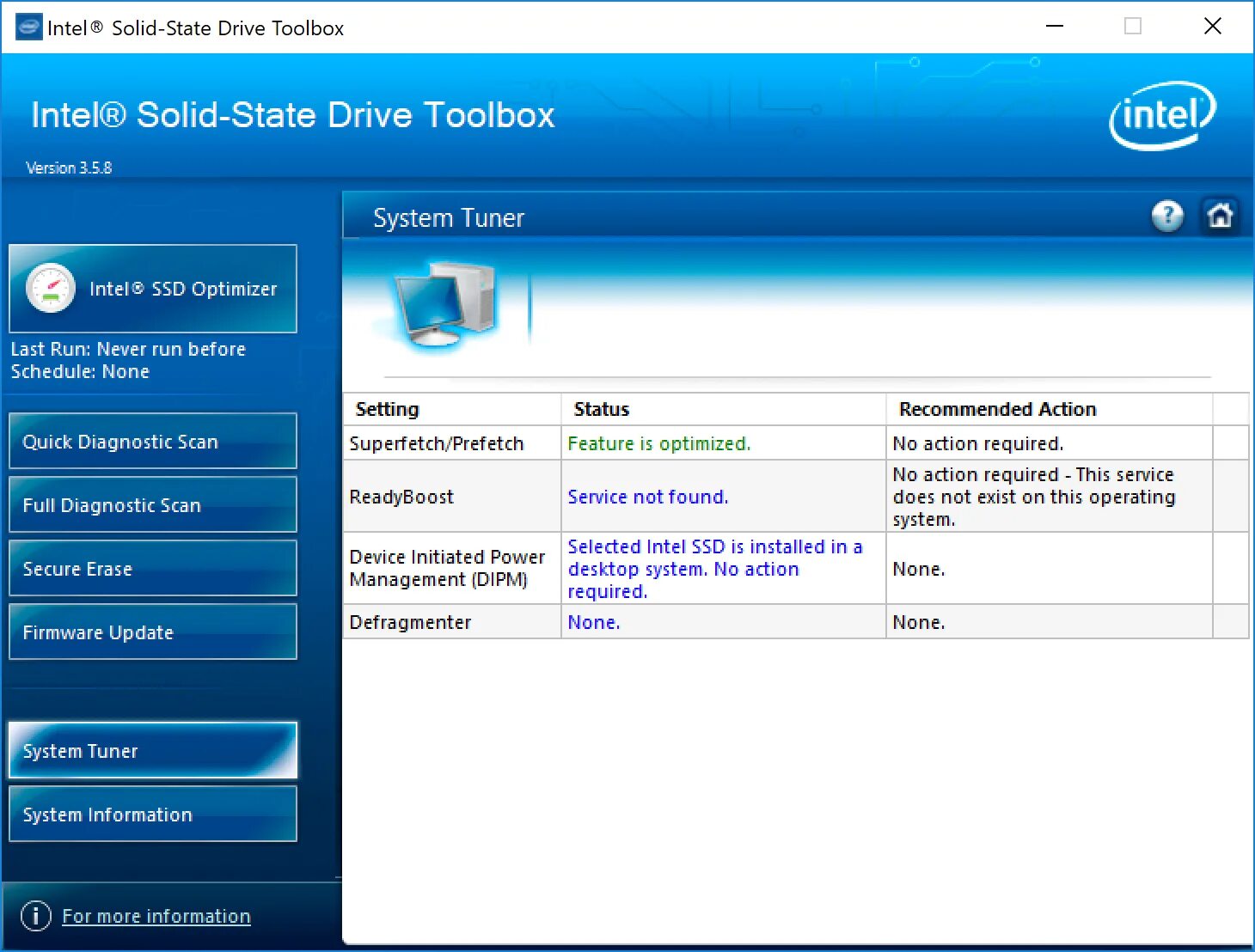This screenshot has height=952, width=1255.
Task: Click the help question mark icon
Action: point(1167,217)
